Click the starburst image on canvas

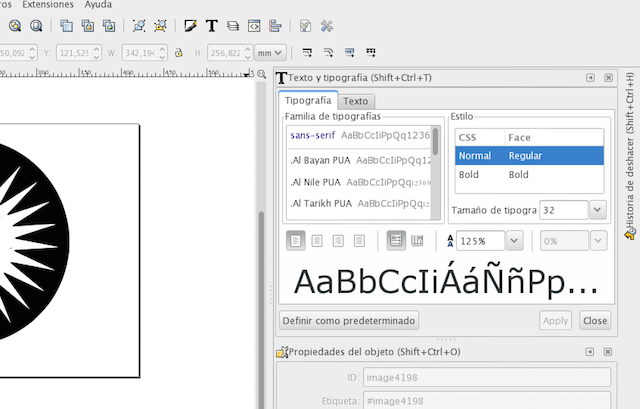coord(29,243)
